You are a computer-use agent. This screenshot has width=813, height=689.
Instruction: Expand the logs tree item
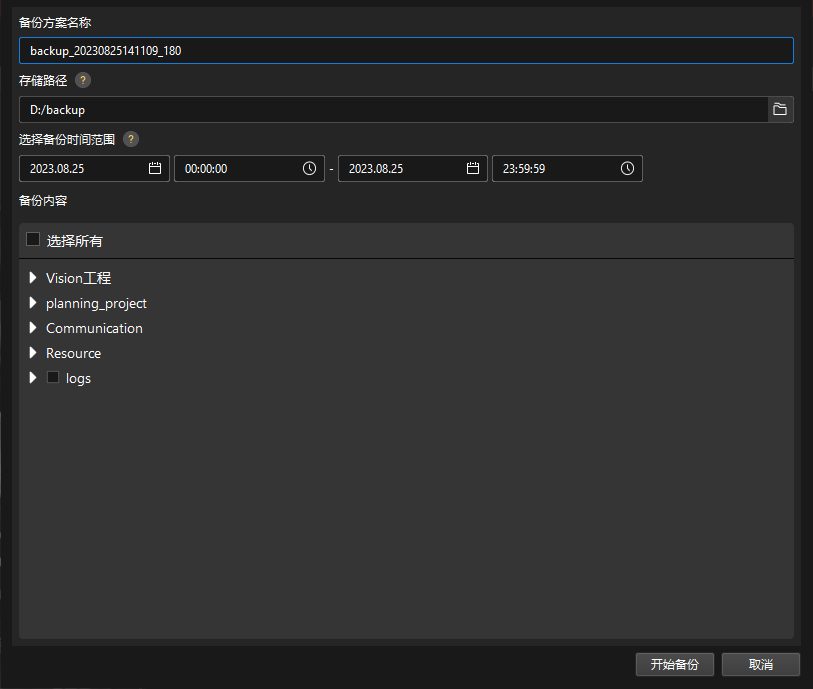[33, 378]
